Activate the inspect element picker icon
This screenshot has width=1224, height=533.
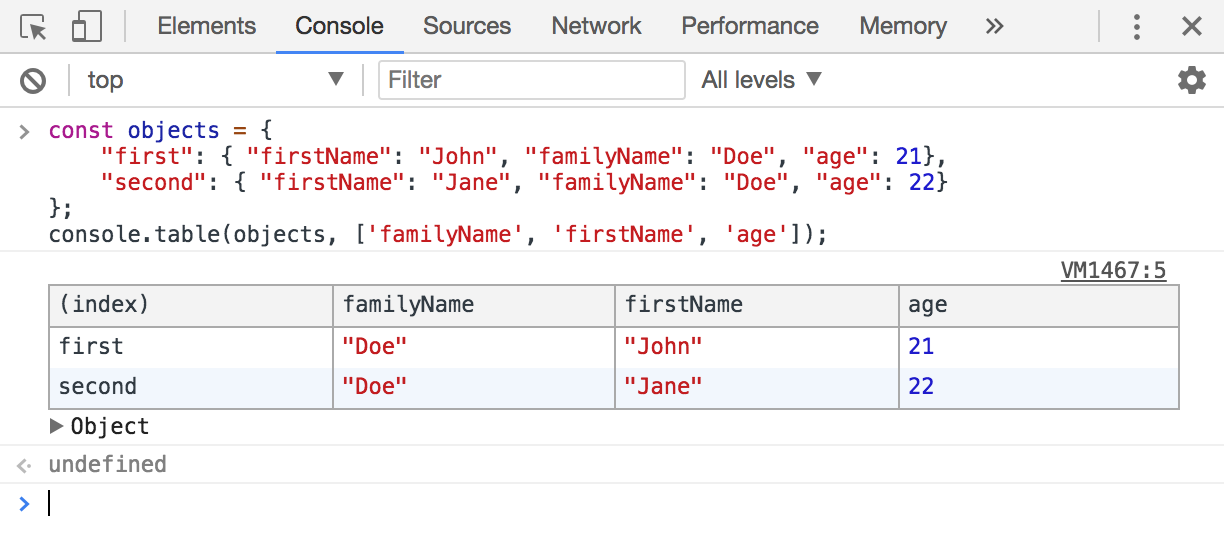pos(33,27)
